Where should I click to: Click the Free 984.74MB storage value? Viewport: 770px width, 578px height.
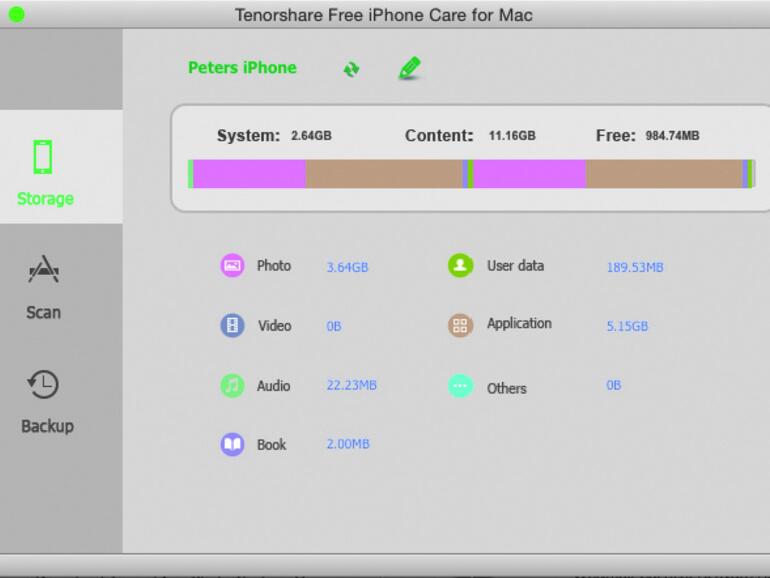[x=672, y=136]
